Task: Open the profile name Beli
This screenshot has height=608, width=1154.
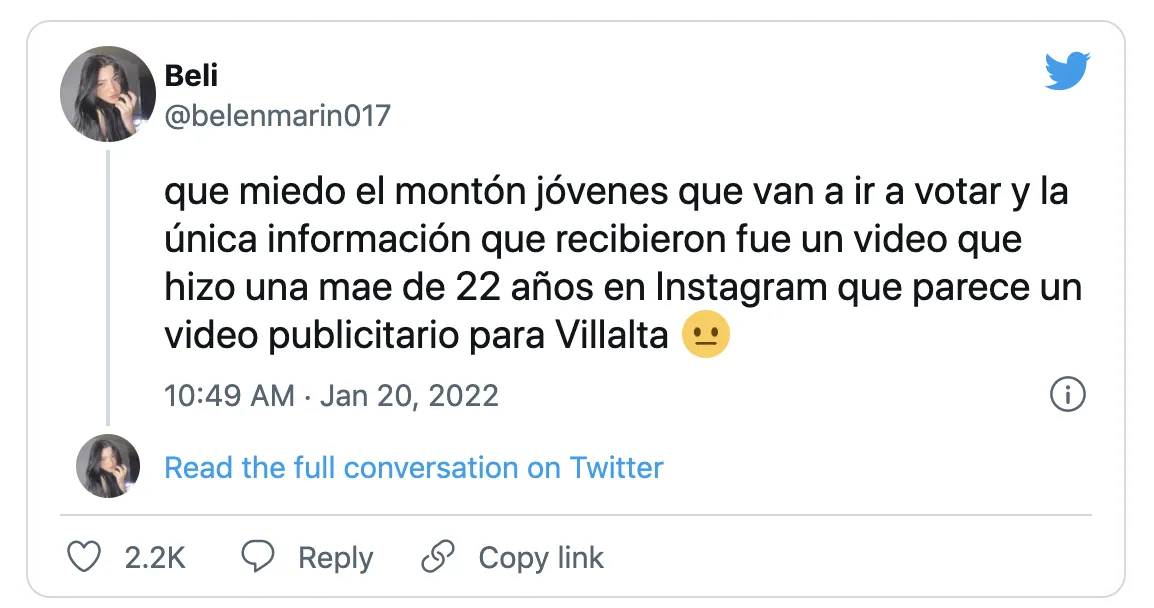Action: 192,76
